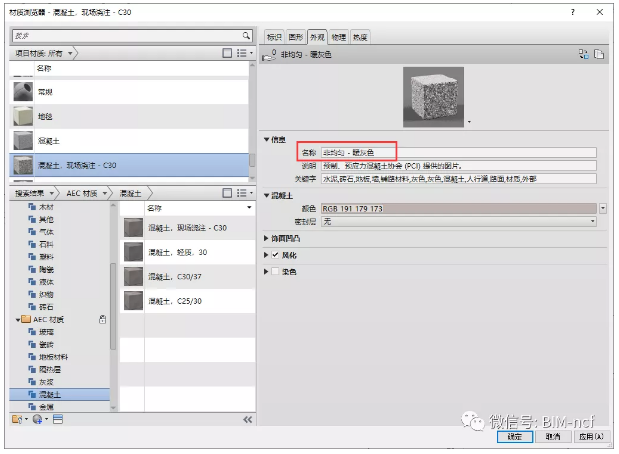This screenshot has width=619, height=454.
Task: Collapse the 混凝土 properties section
Action: click(x=266, y=195)
